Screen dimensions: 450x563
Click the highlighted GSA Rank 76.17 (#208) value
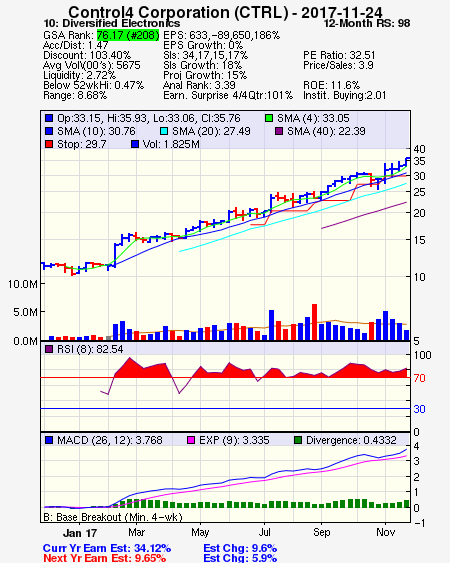click(128, 35)
